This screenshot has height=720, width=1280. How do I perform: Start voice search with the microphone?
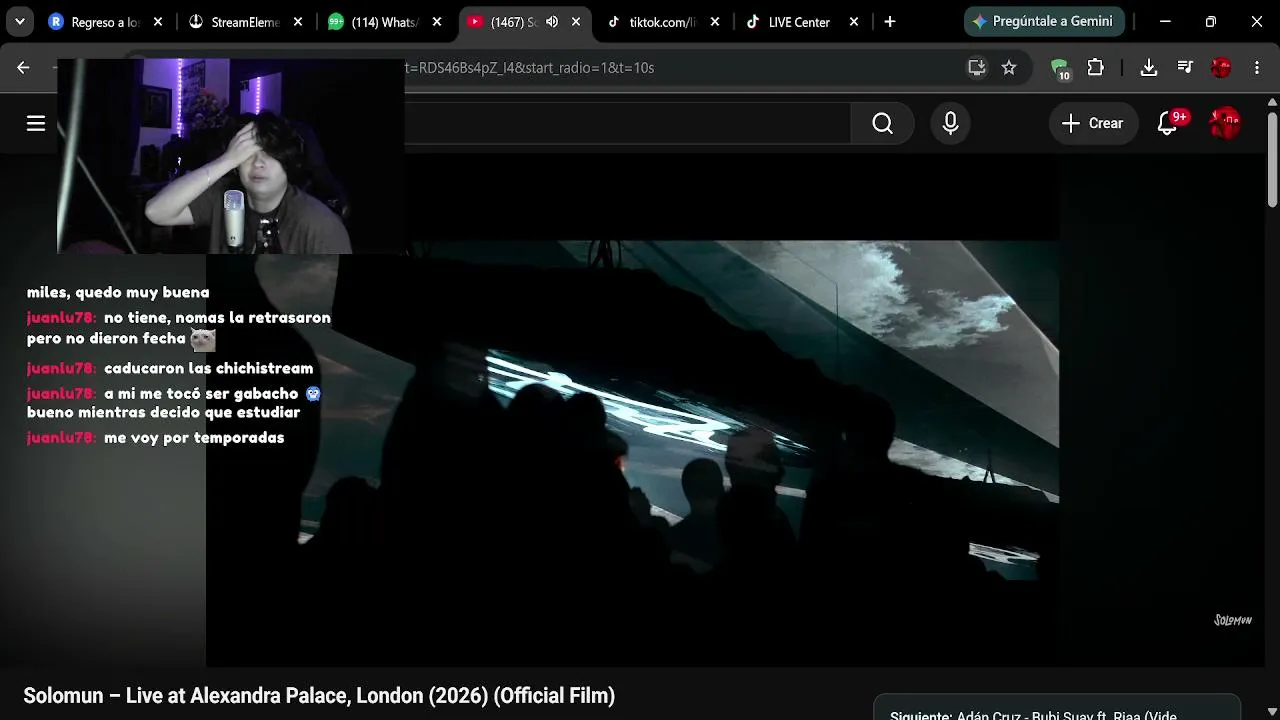[950, 123]
